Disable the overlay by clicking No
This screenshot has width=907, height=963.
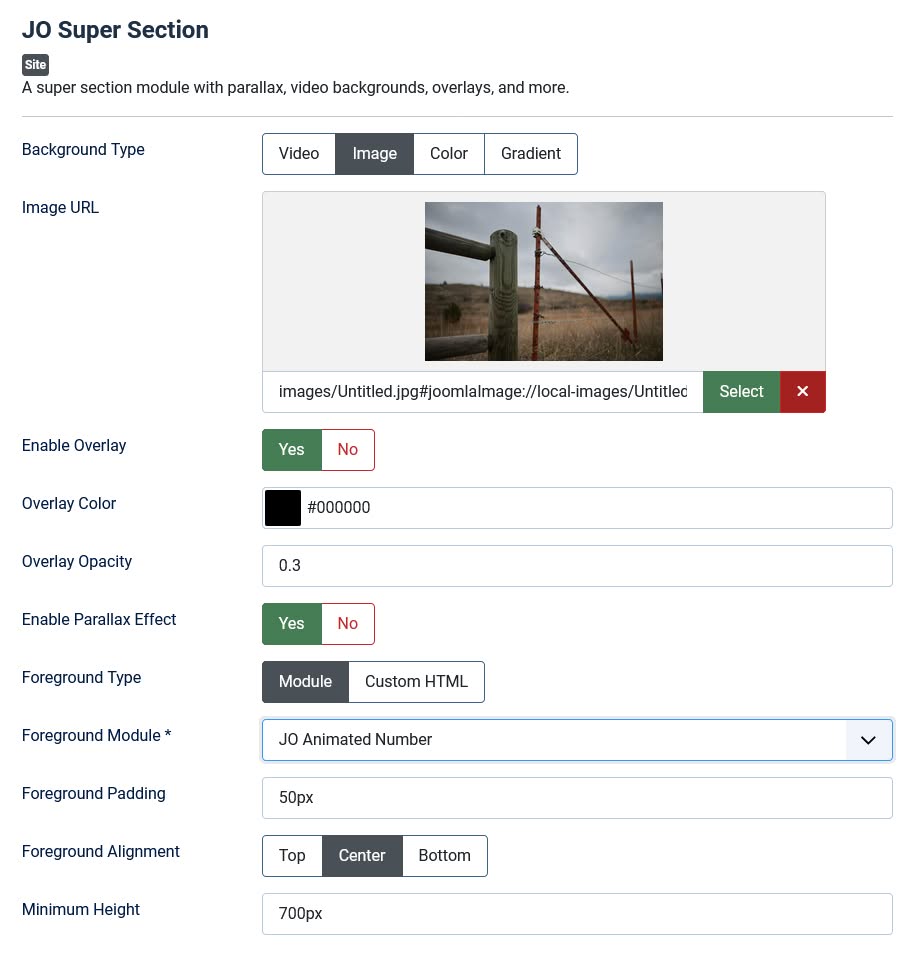point(347,449)
